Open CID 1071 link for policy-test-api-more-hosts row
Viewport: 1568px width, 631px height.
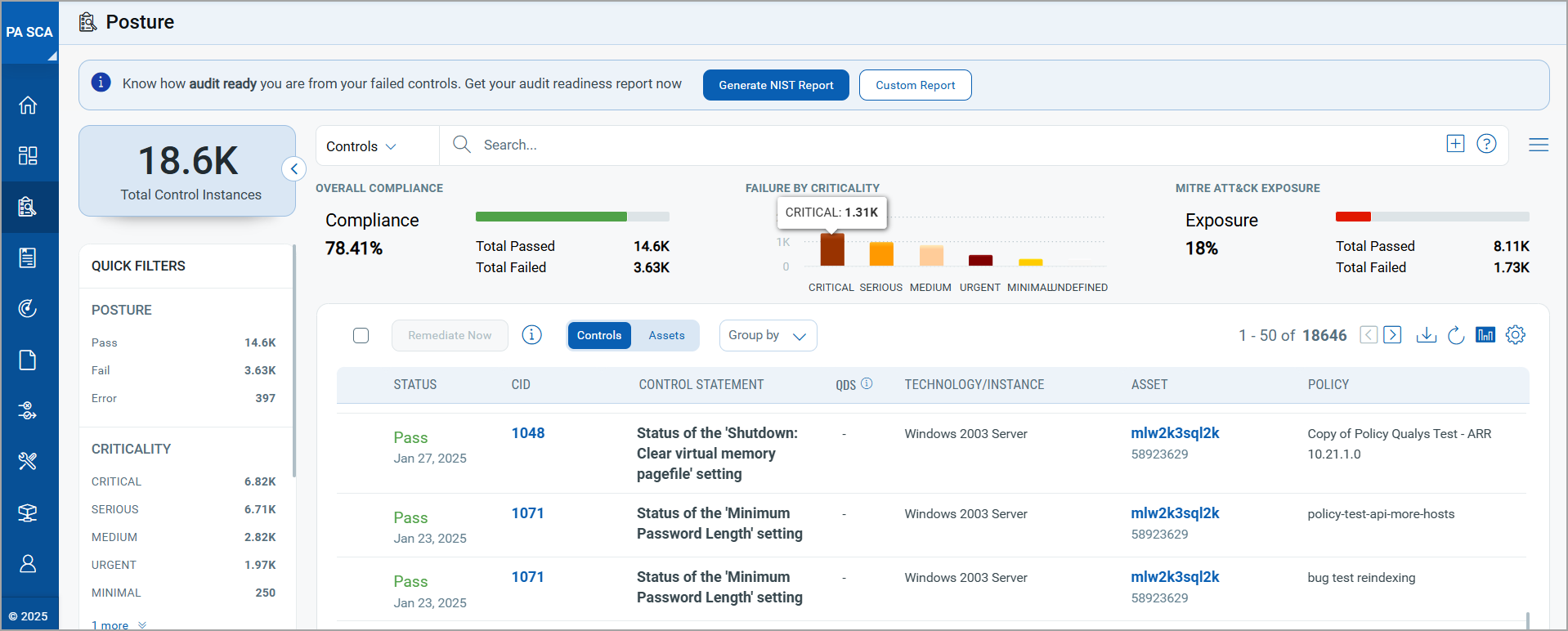point(528,513)
